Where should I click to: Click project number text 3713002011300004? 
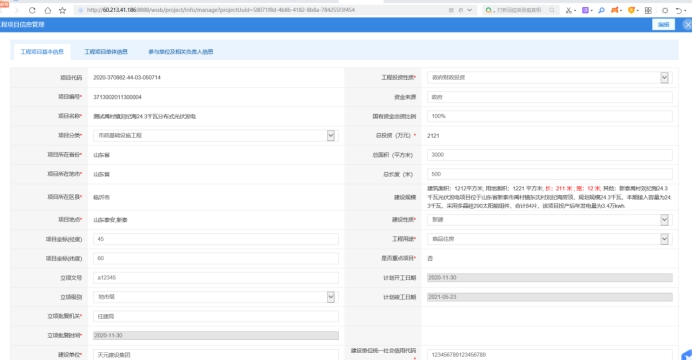(x=117, y=97)
